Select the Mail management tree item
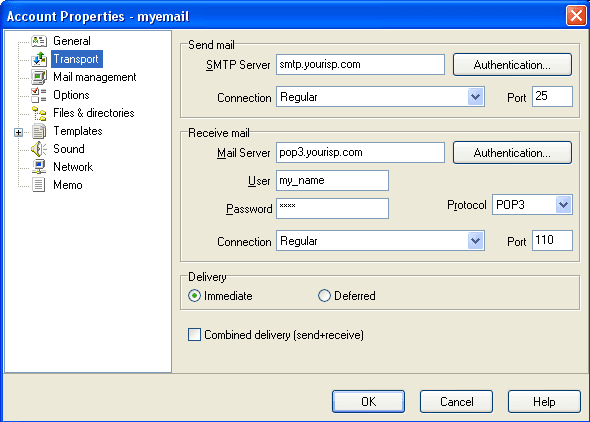590x422 pixels. pos(94,77)
